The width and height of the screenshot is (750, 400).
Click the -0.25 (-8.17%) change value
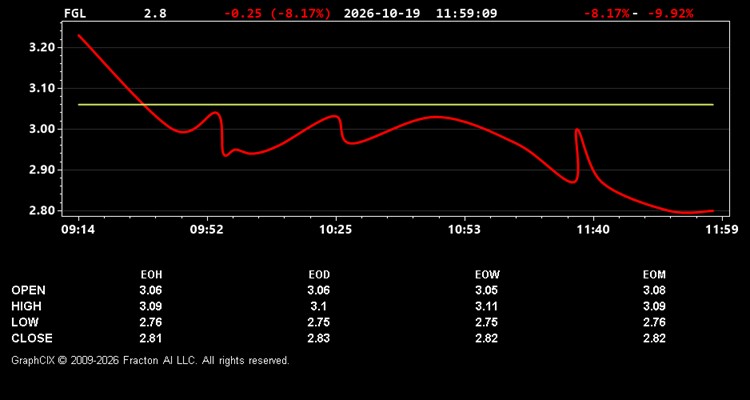coord(277,13)
